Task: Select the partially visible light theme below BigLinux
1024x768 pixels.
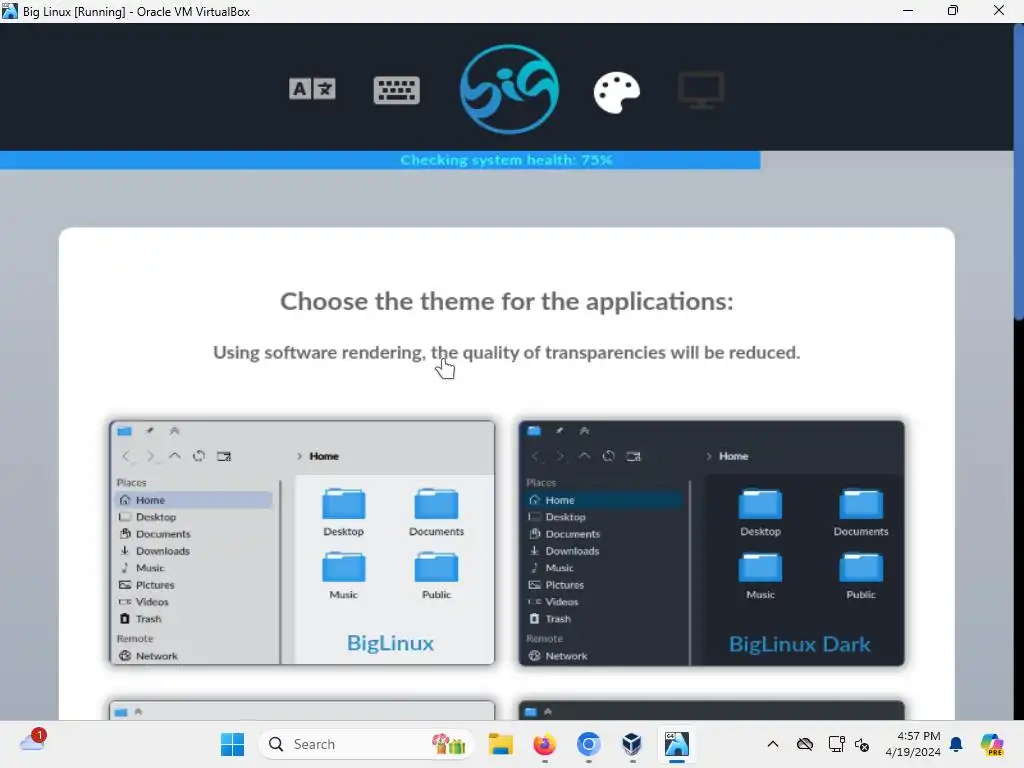Action: pyautogui.click(x=302, y=710)
